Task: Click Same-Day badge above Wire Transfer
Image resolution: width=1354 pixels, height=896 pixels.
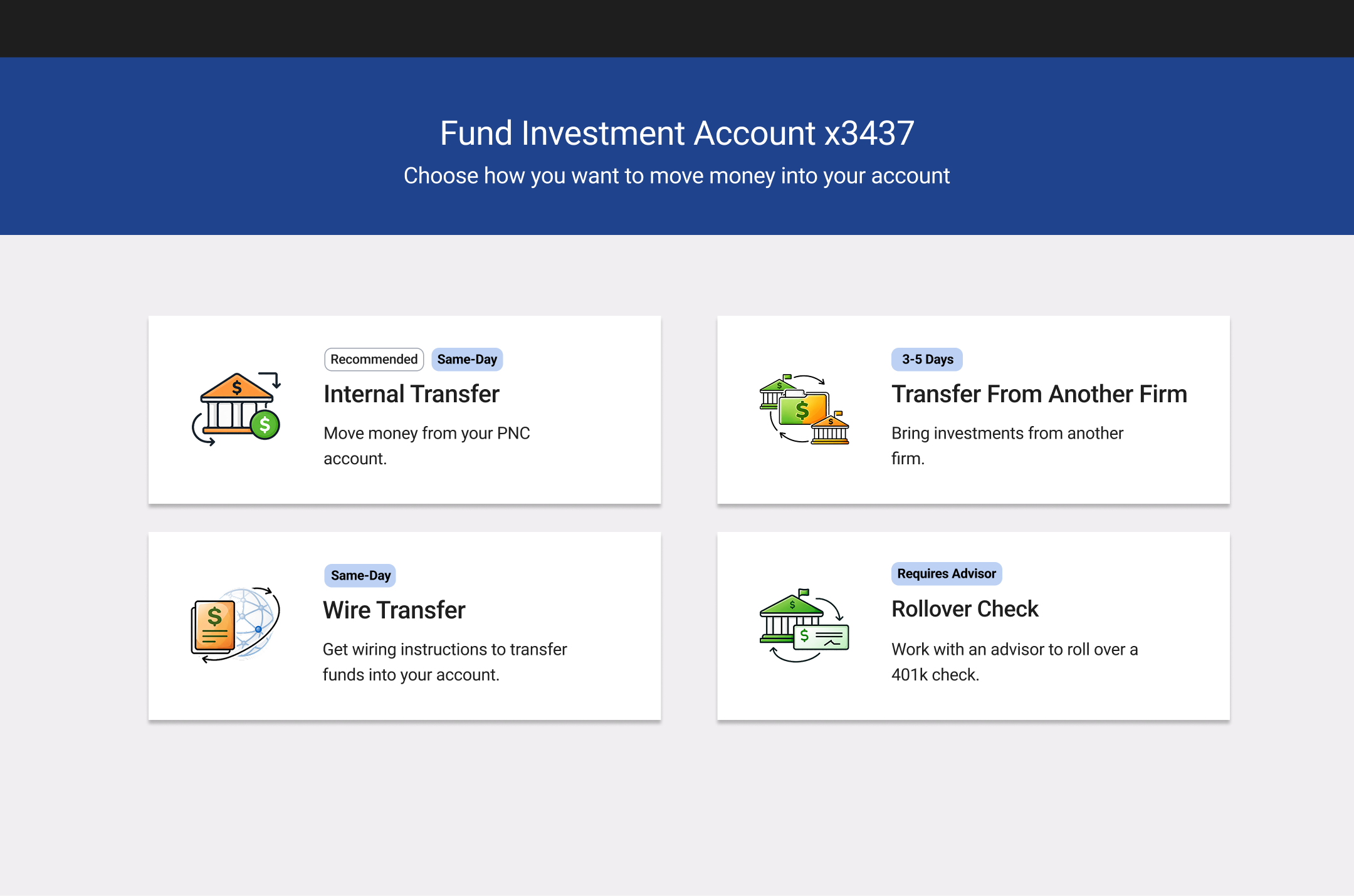Action: (360, 576)
